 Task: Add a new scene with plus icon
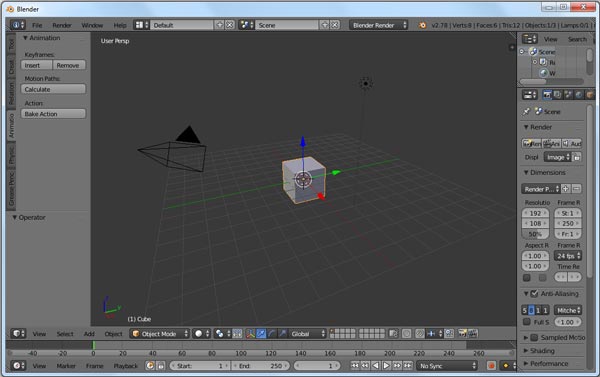coord(324,25)
